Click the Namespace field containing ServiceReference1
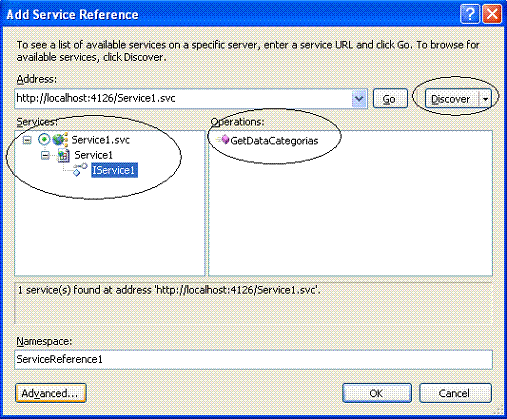The width and height of the screenshot is (507, 419). [253, 359]
